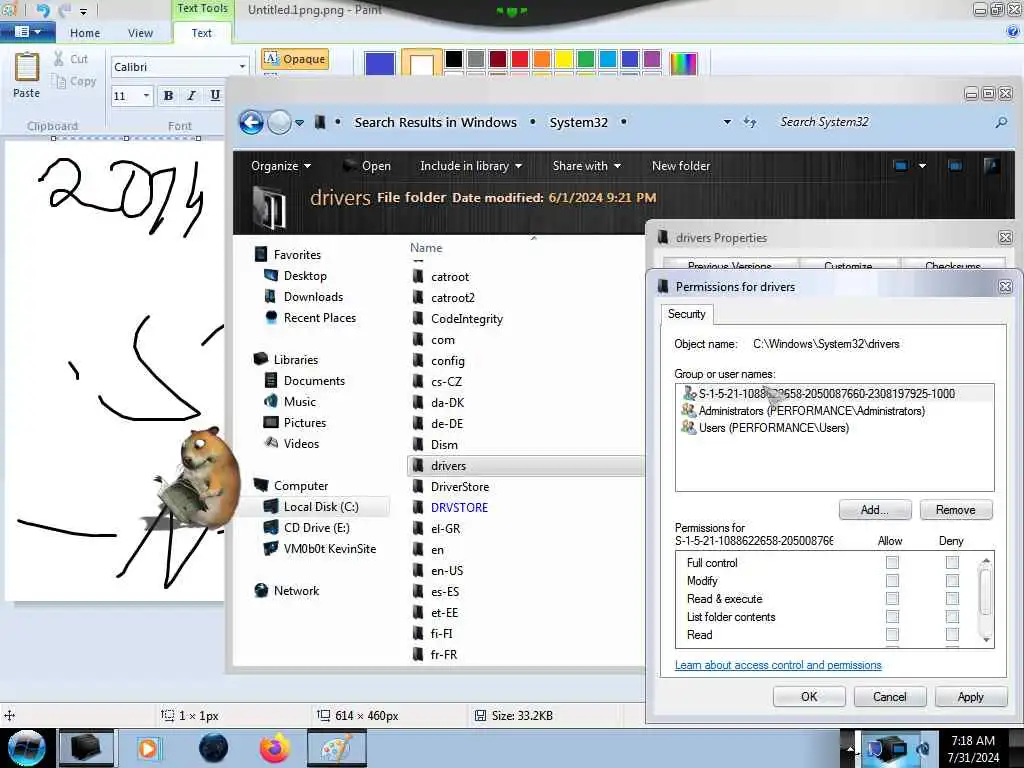Toggle Italic text formatting

[191, 95]
